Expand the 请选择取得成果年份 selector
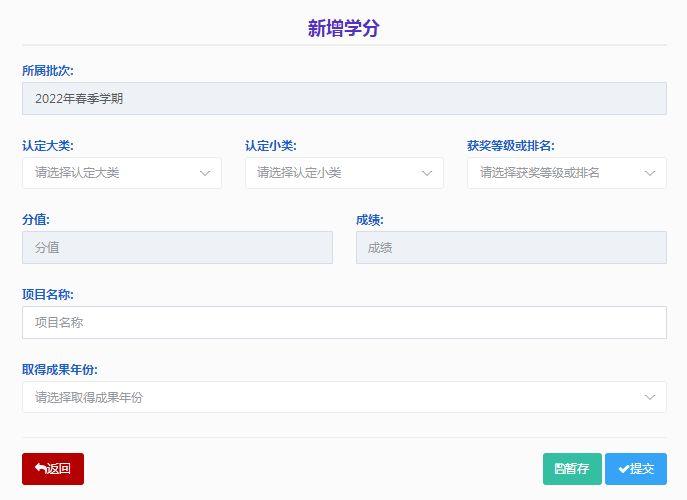Viewport: 687px width, 500px height. 330,397
